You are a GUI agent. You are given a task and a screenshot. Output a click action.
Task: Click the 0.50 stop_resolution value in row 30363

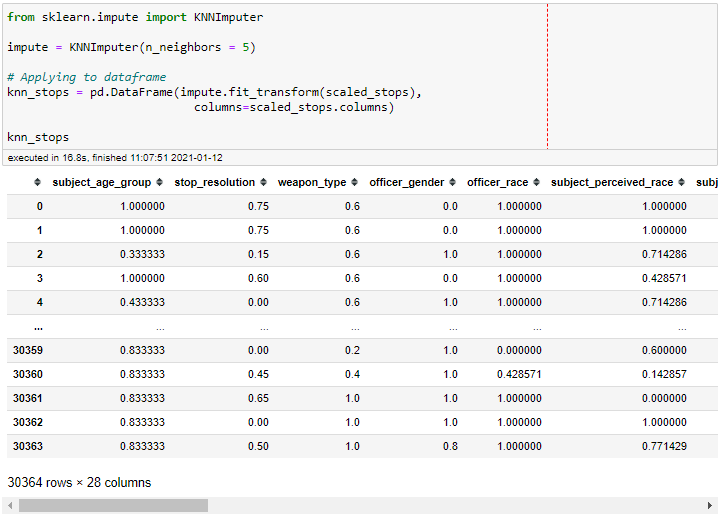pyautogui.click(x=258, y=446)
